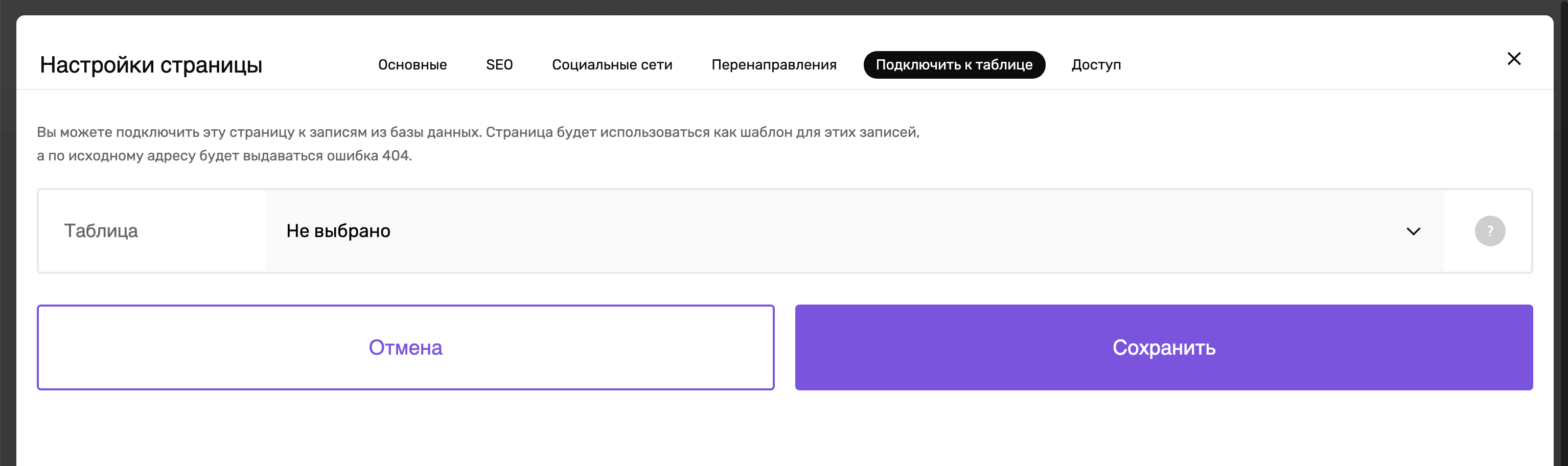The width and height of the screenshot is (1568, 466).
Task: Click the dark overlay outside the dialog
Action: (7, 243)
